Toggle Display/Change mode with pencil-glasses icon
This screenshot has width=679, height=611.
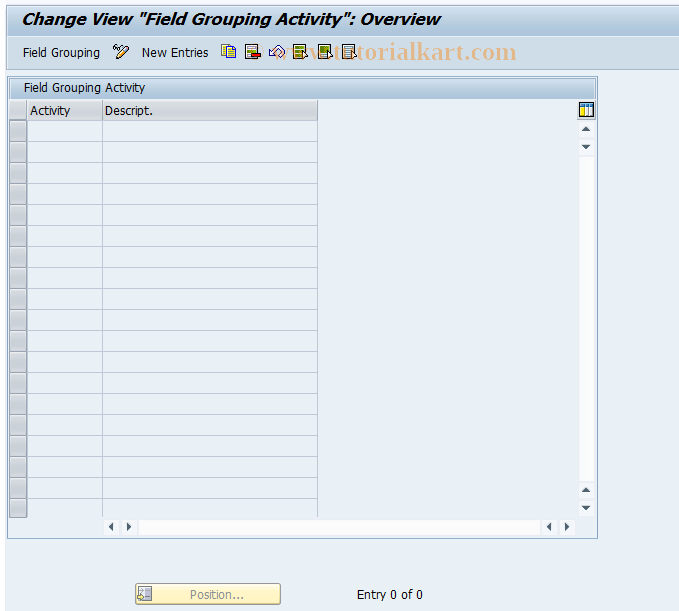click(120, 52)
